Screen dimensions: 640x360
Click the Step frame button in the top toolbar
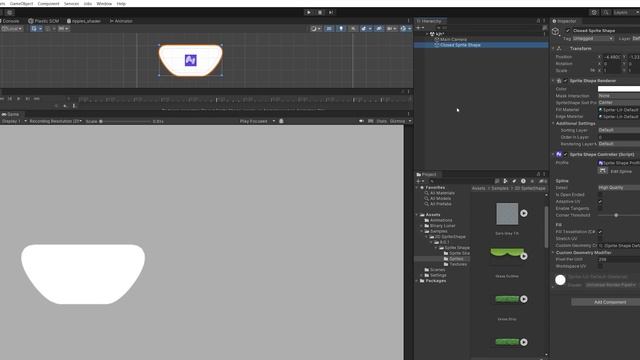point(331,12)
